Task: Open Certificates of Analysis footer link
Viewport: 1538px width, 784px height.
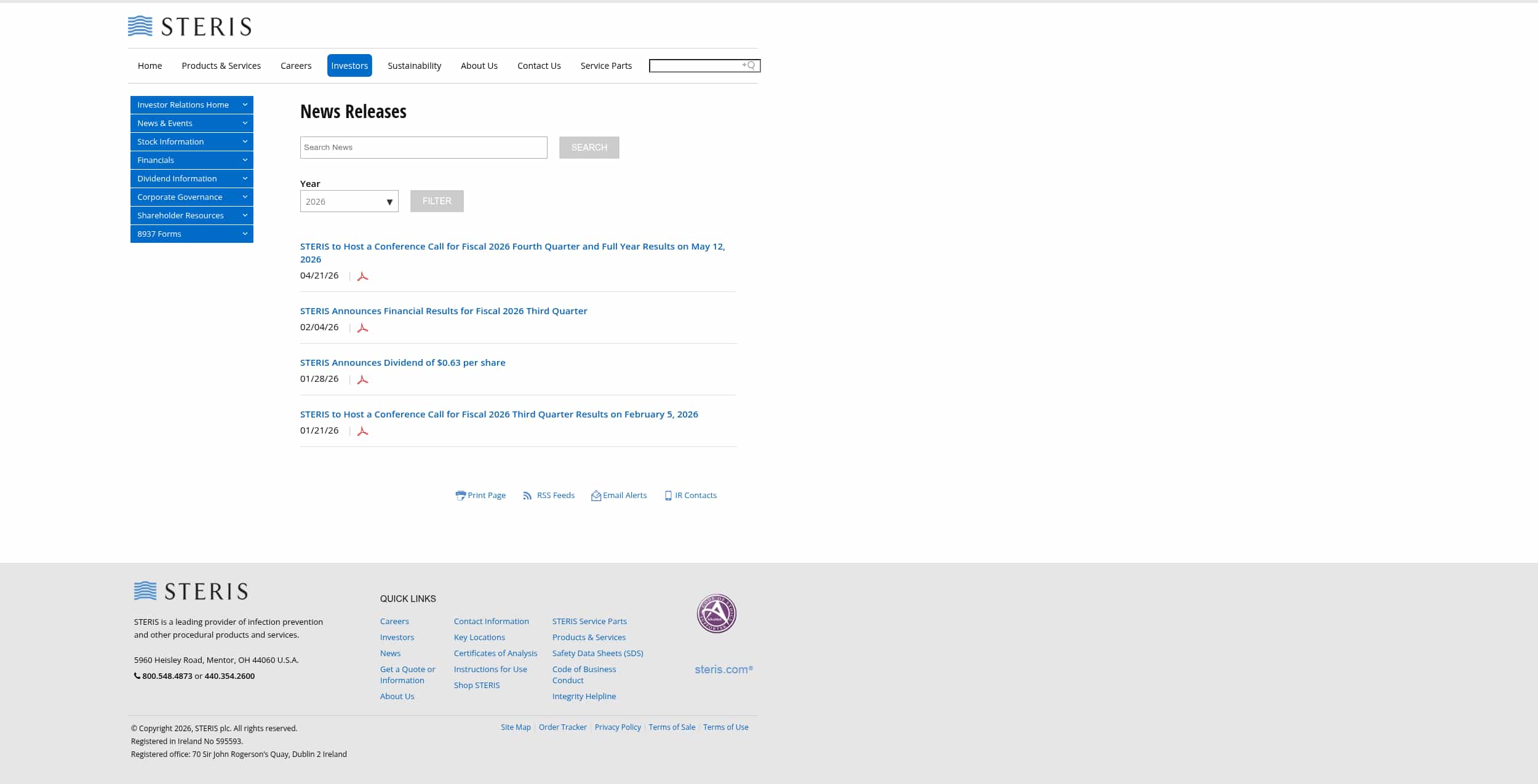Action: [495, 654]
